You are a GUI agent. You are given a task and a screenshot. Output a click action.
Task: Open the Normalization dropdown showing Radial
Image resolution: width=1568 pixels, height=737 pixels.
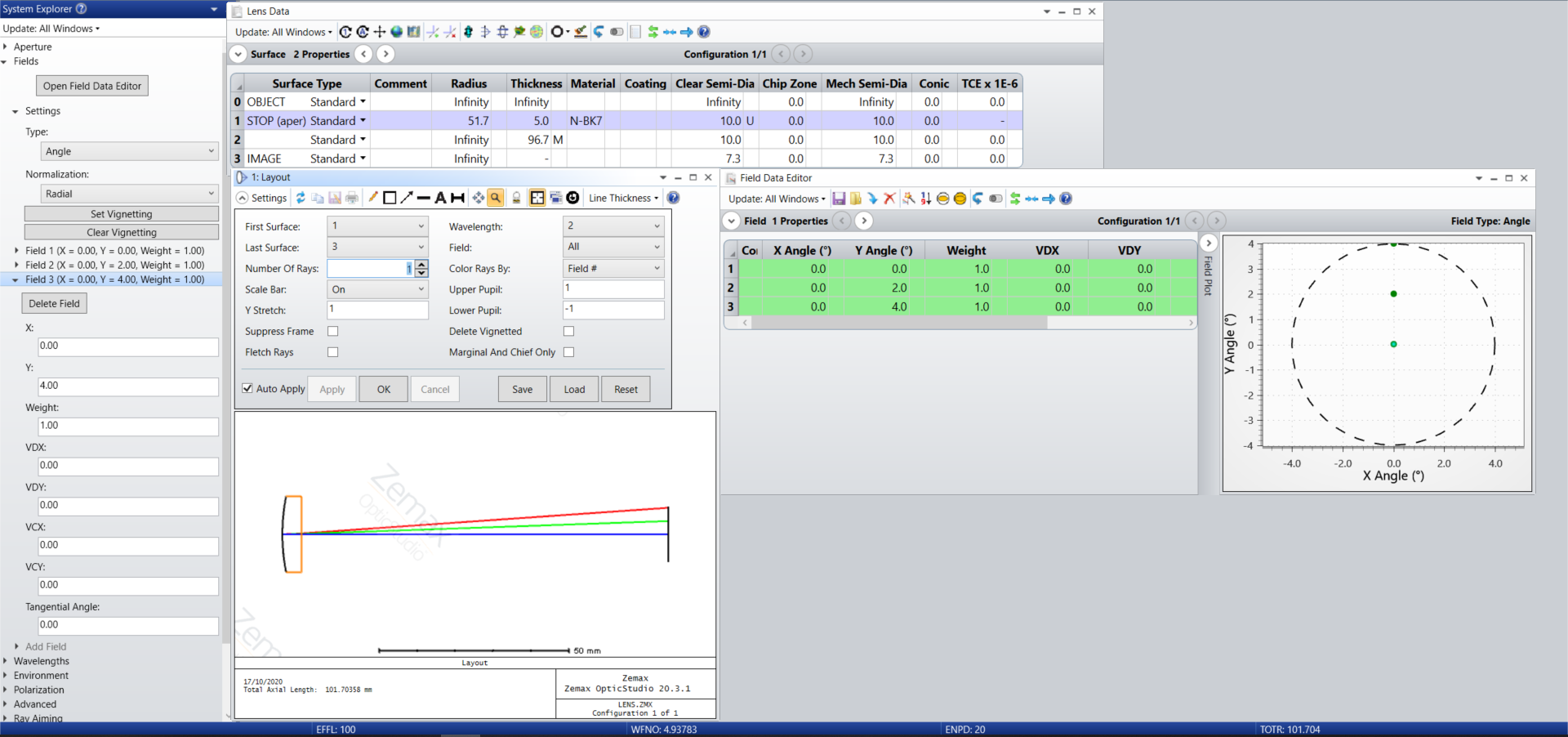[x=130, y=194]
